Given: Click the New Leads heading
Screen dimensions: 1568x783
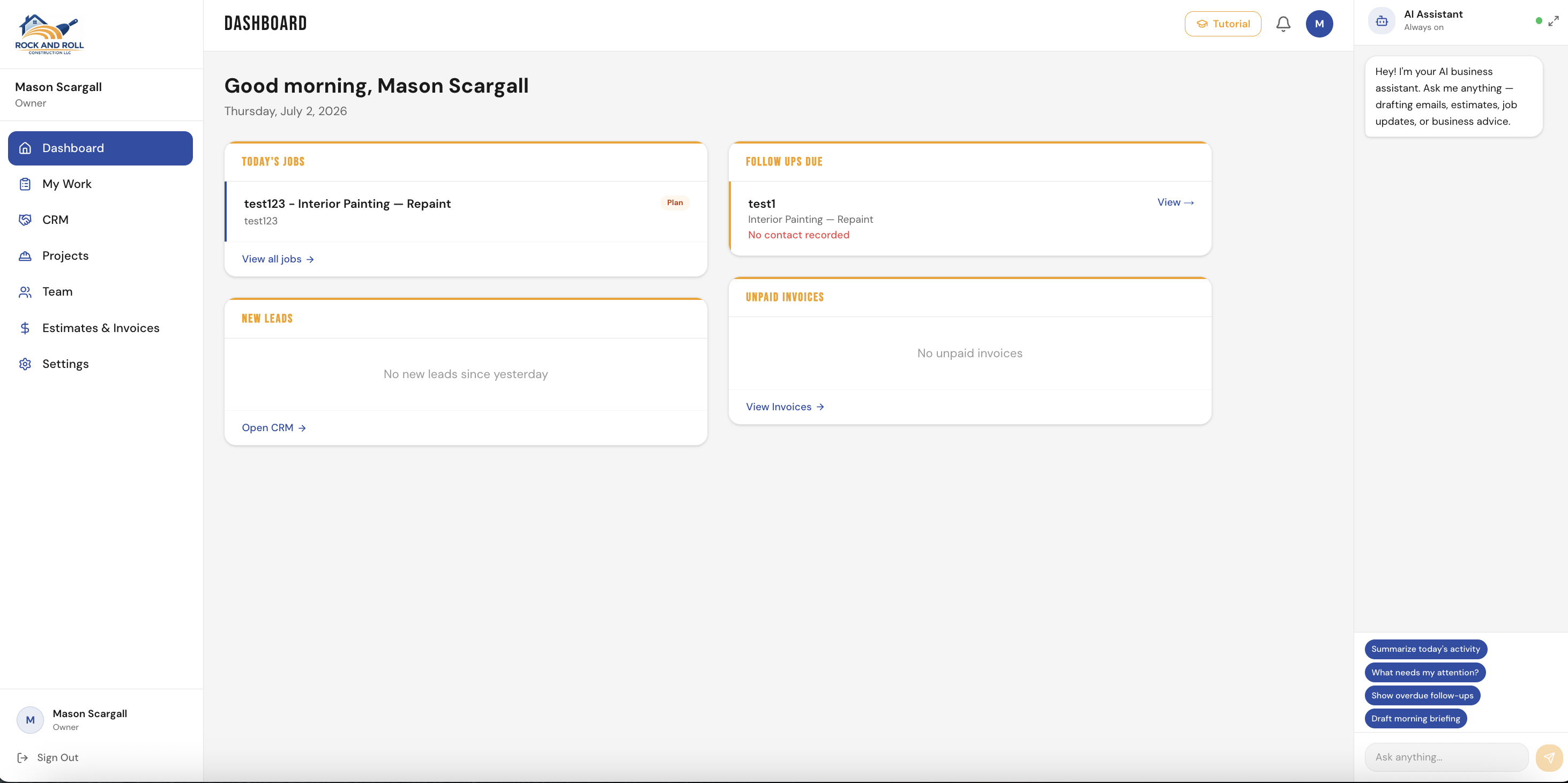Looking at the screenshot, I should [267, 319].
